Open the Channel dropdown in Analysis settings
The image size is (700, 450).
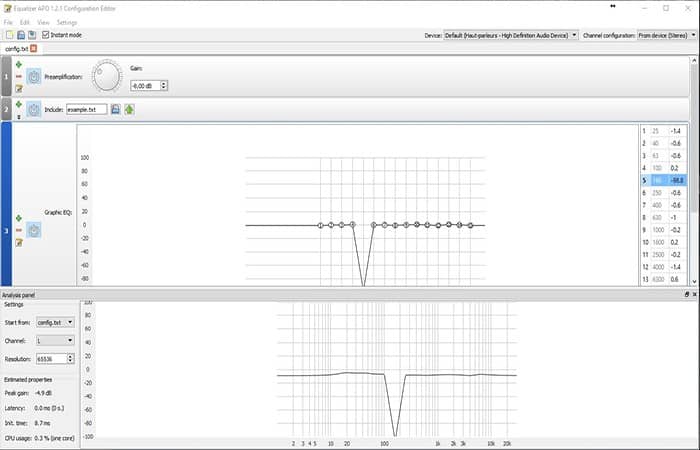(55, 341)
